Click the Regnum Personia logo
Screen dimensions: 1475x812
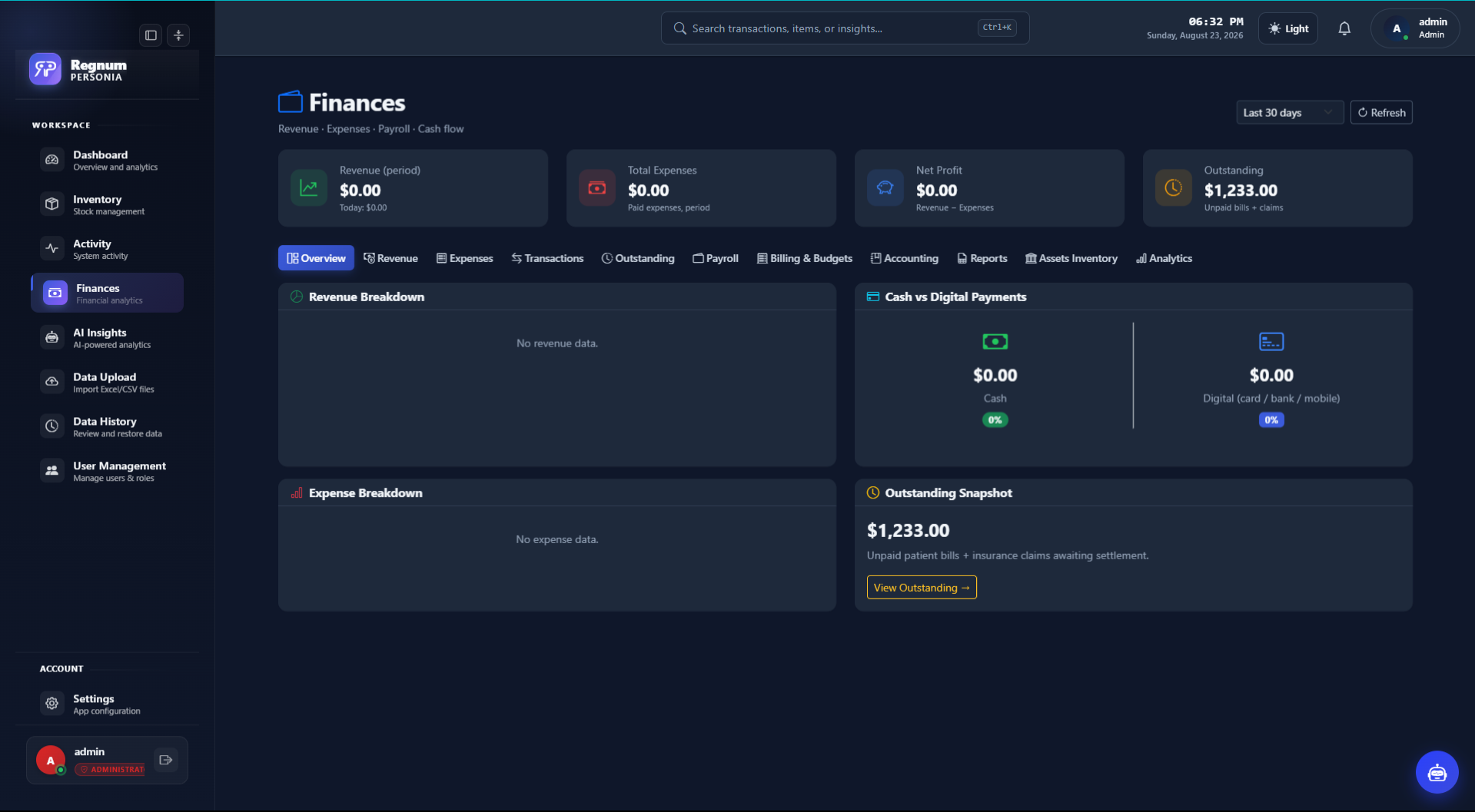tap(45, 69)
